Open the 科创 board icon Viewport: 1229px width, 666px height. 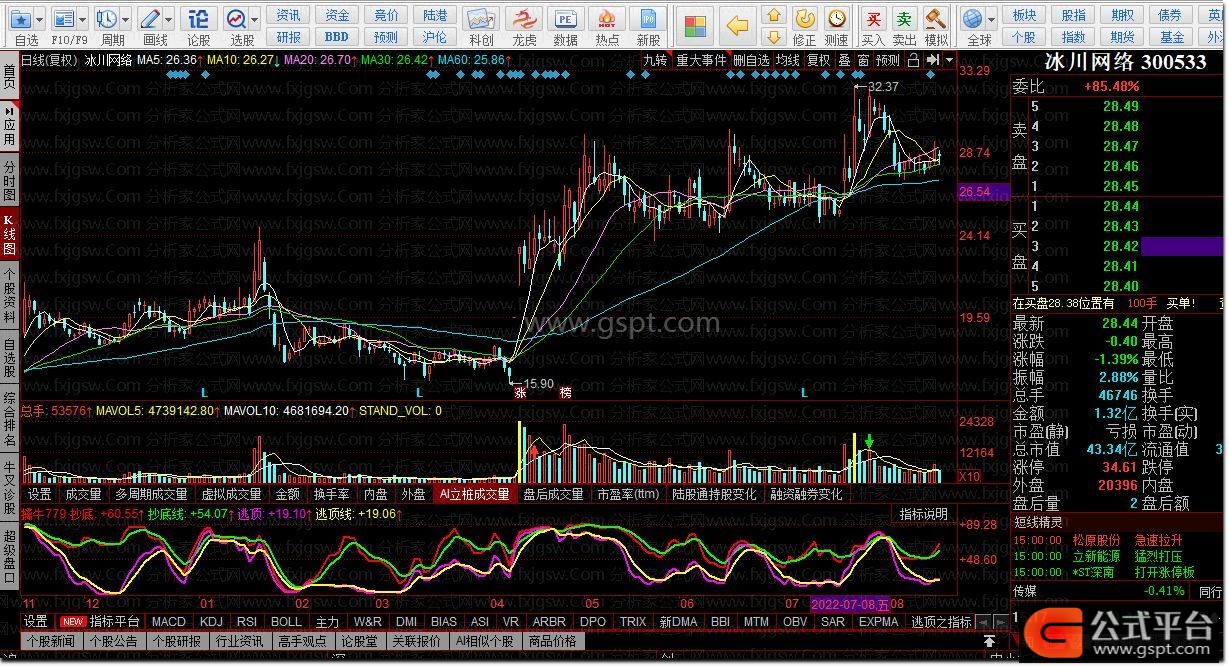[481, 20]
